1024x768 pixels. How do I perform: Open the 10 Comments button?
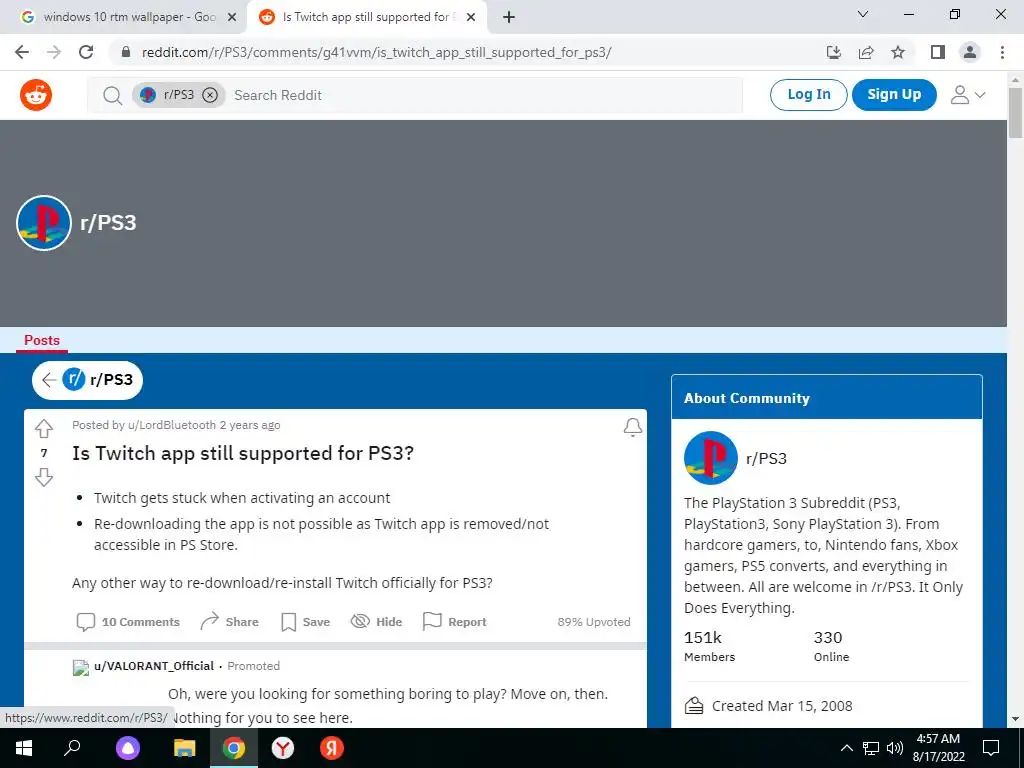pyautogui.click(x=128, y=622)
